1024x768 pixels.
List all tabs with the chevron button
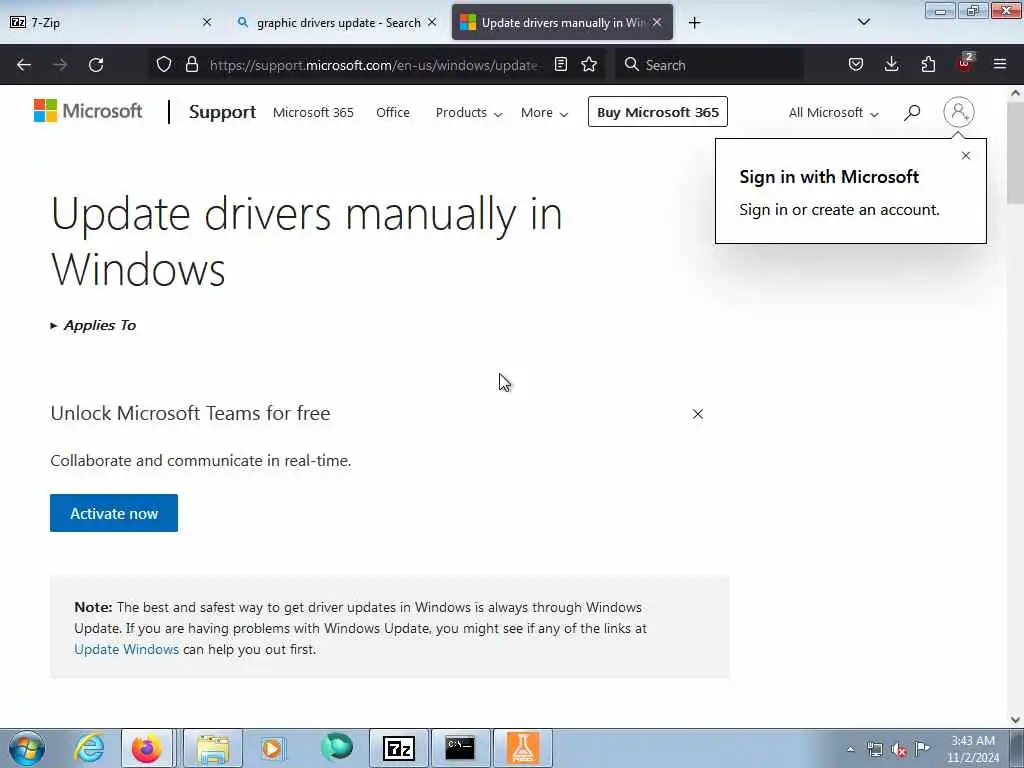pos(864,22)
